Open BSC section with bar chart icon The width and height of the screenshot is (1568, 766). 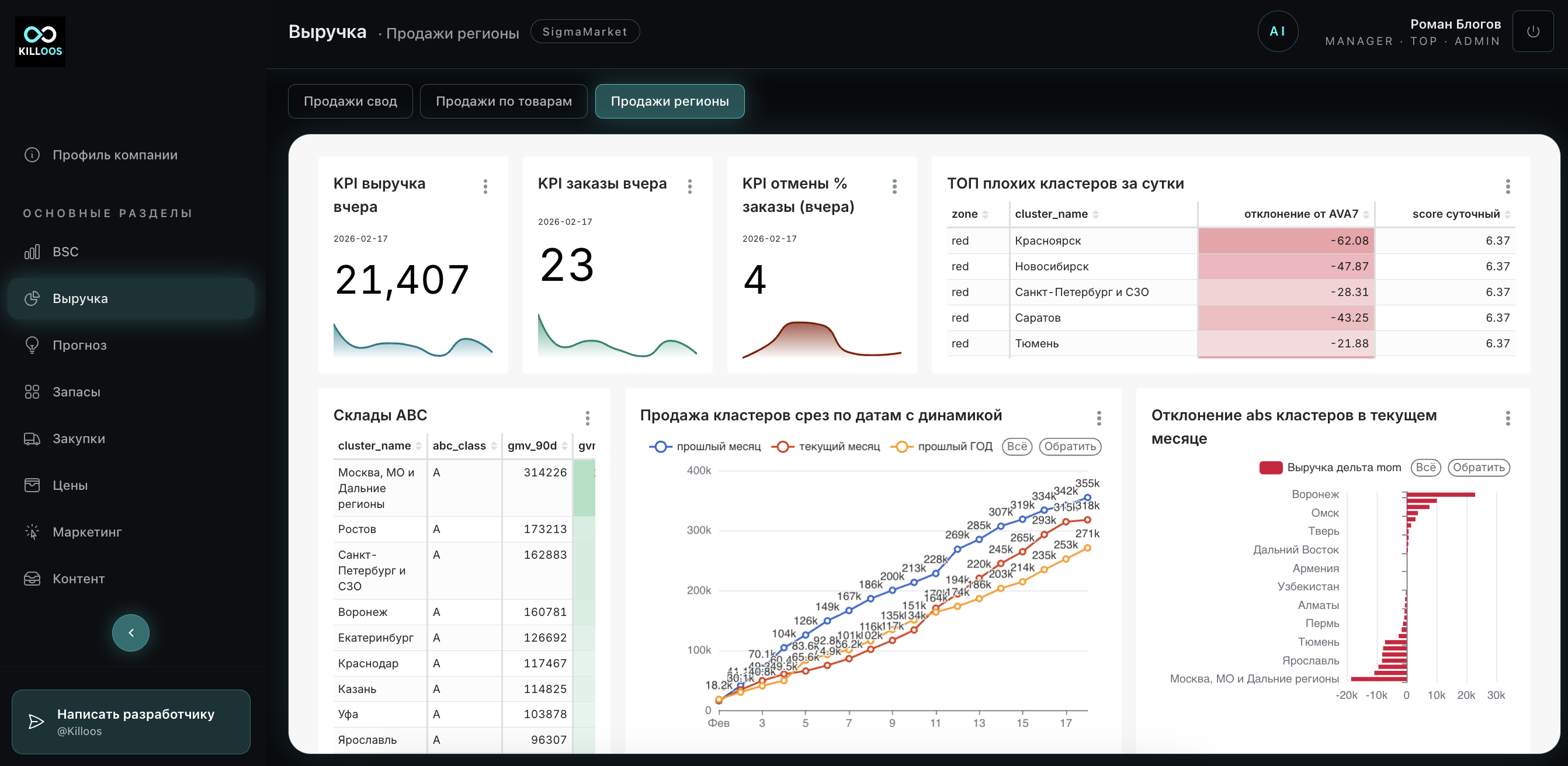coord(65,252)
